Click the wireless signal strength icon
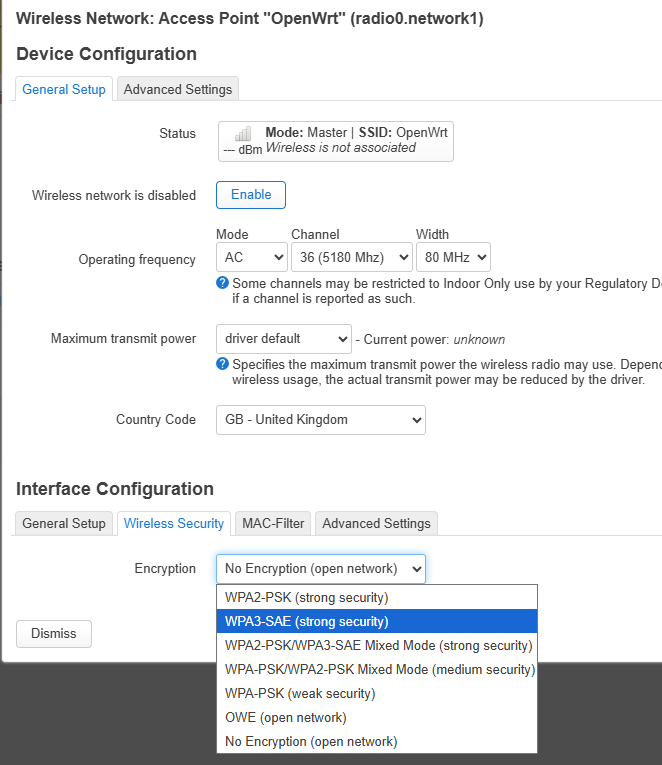The image size is (662, 765). point(243,133)
